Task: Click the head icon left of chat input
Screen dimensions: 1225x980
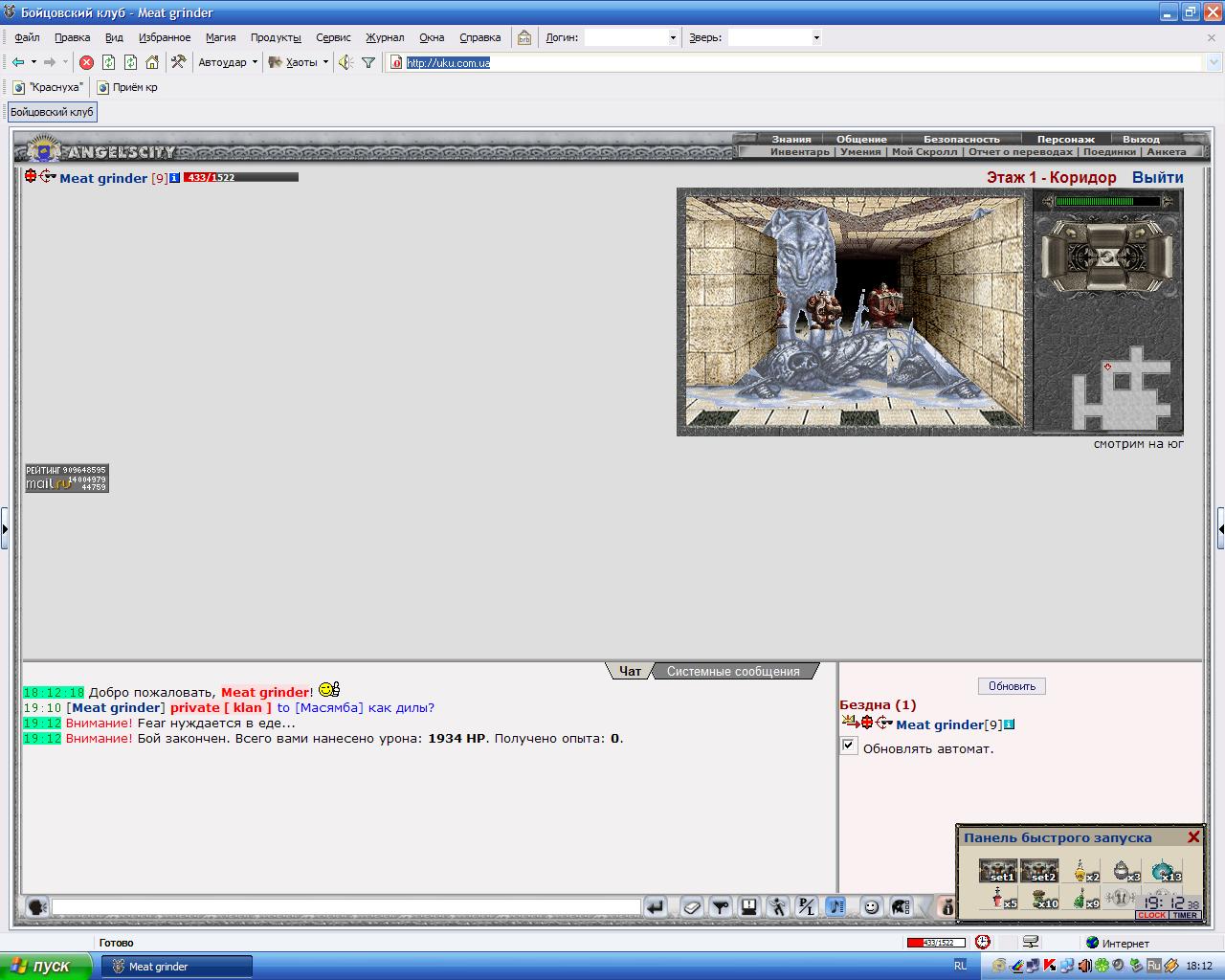Action: pyautogui.click(x=36, y=906)
